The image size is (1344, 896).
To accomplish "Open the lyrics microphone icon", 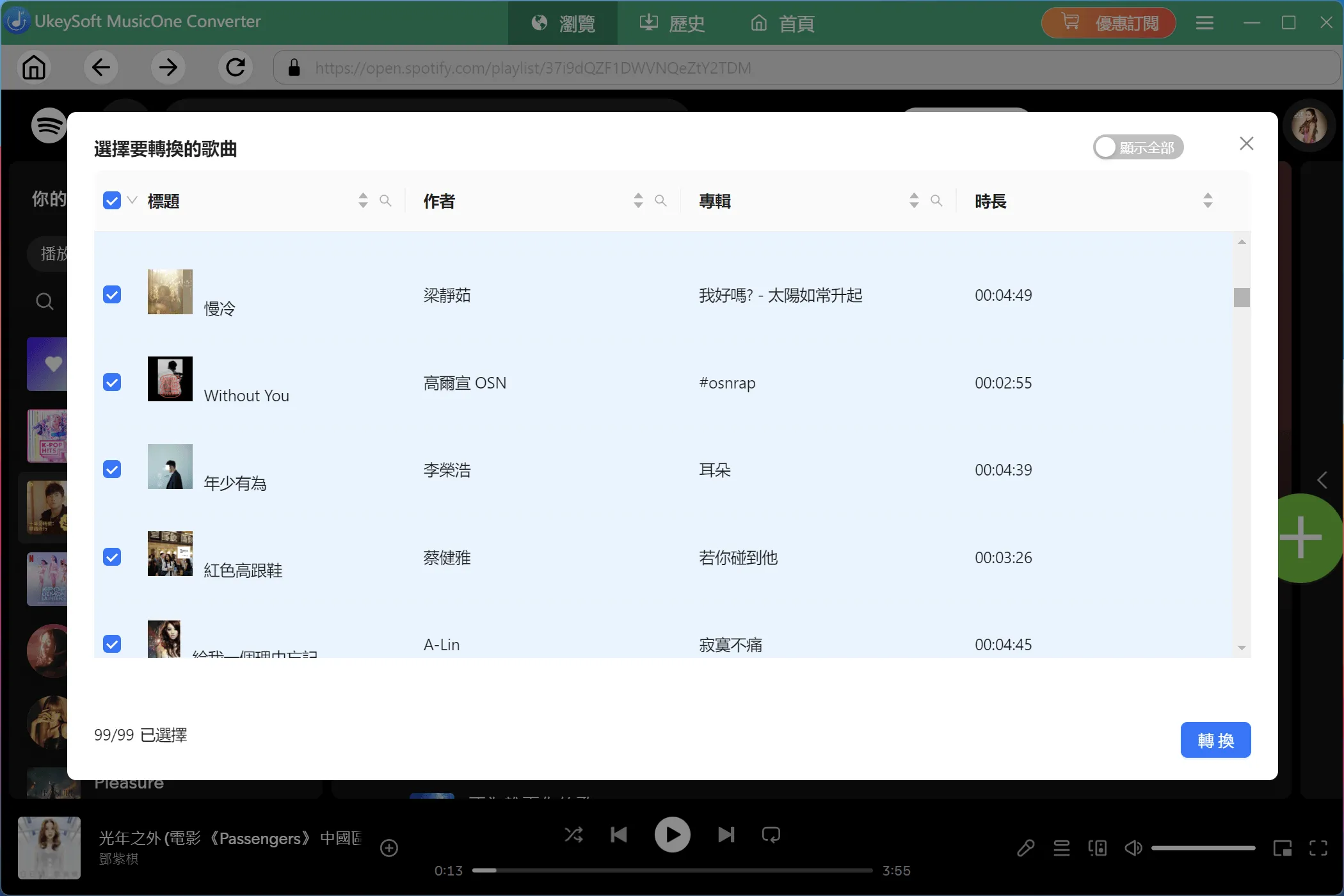I will click(x=1025, y=848).
